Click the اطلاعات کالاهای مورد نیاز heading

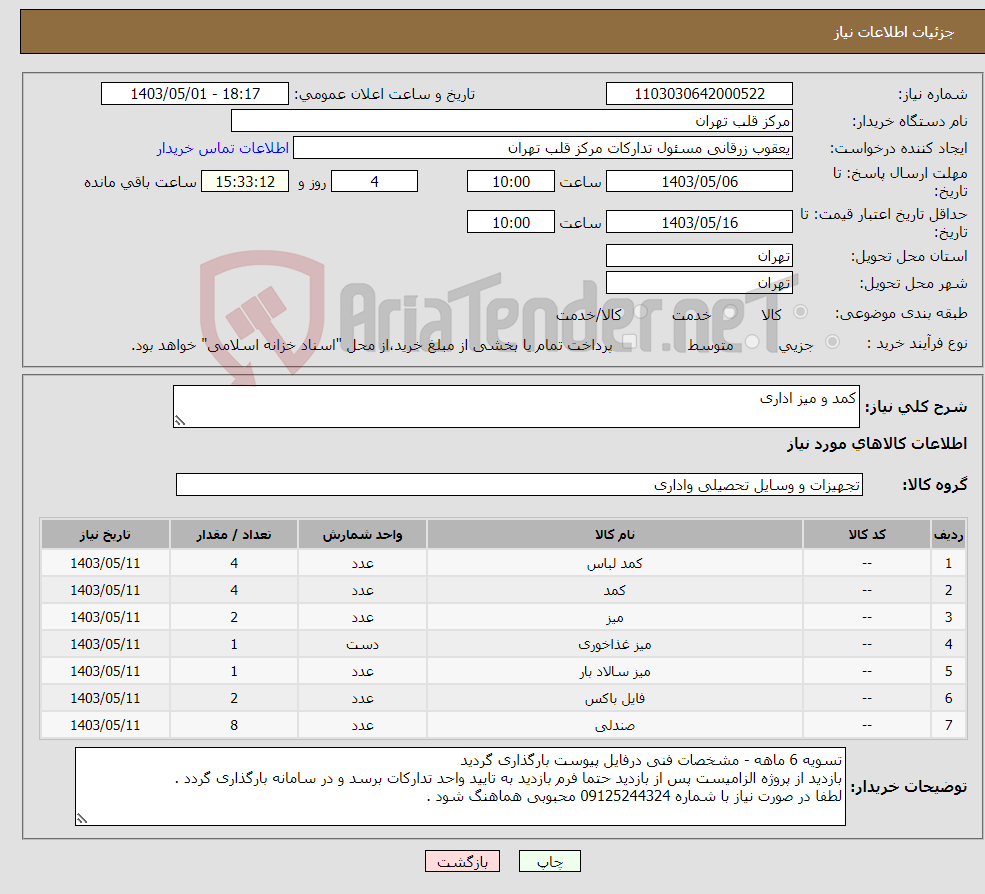[877, 444]
